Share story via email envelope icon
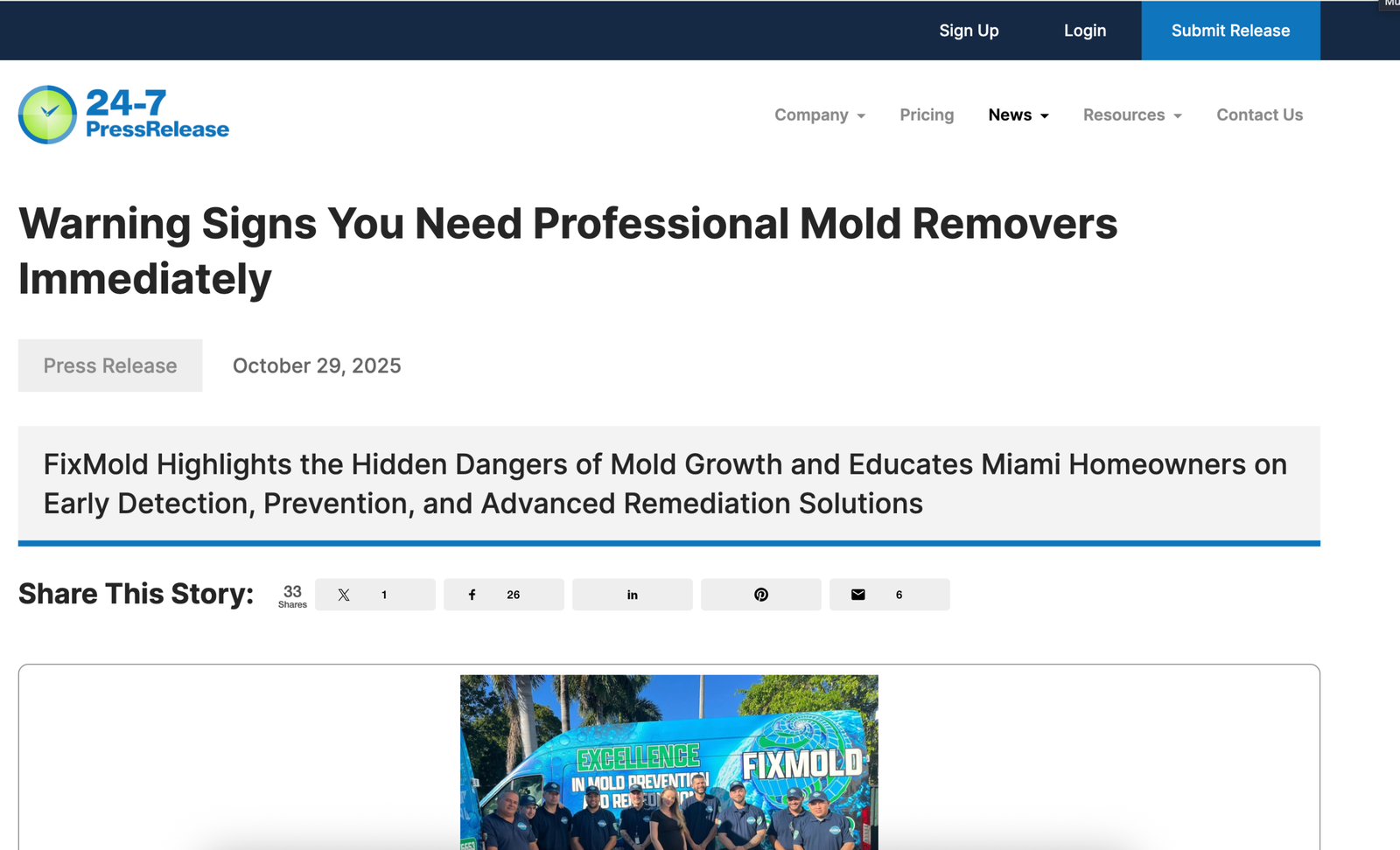Image resolution: width=1400 pixels, height=850 pixels. click(x=888, y=595)
